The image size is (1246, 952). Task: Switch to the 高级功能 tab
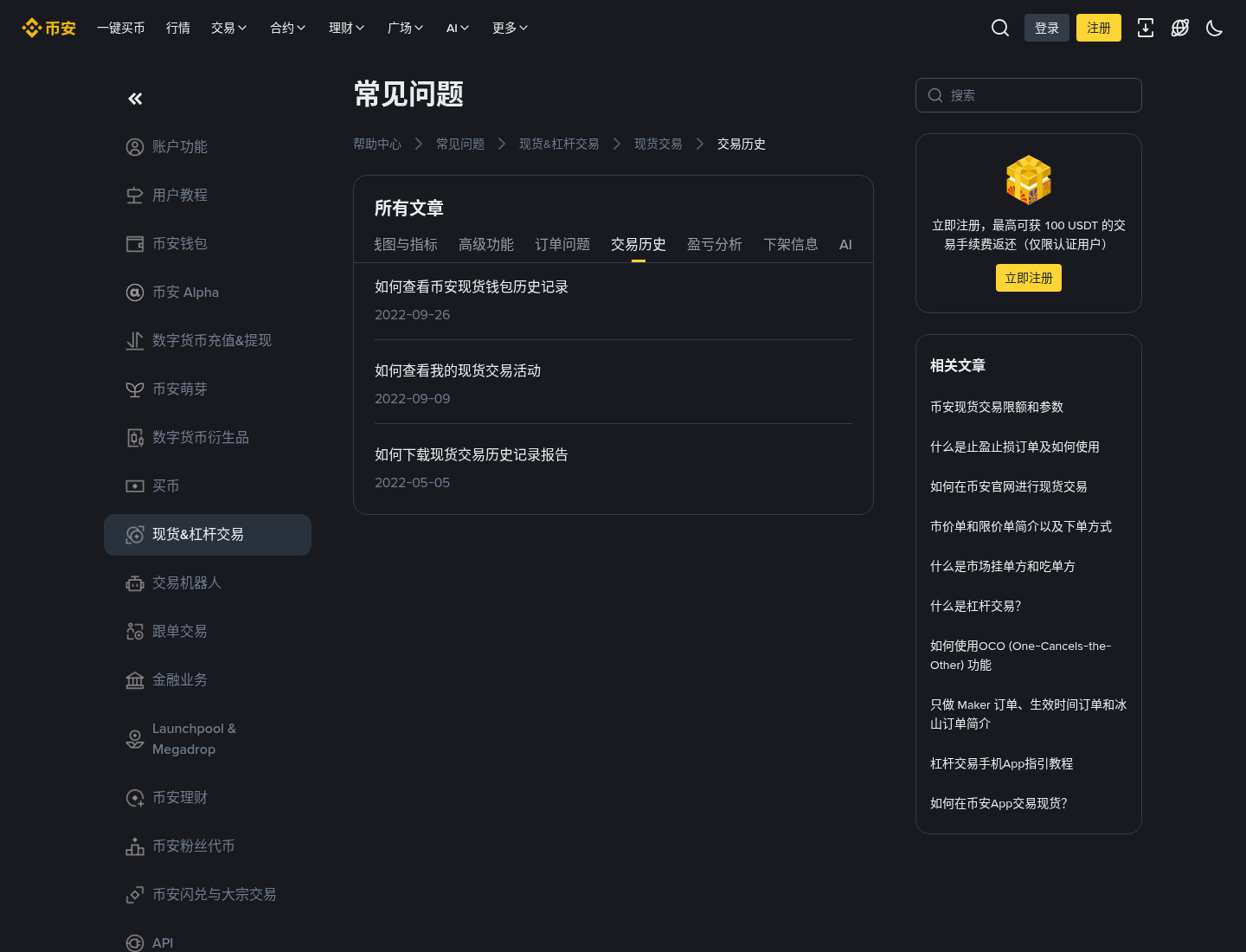(x=486, y=245)
